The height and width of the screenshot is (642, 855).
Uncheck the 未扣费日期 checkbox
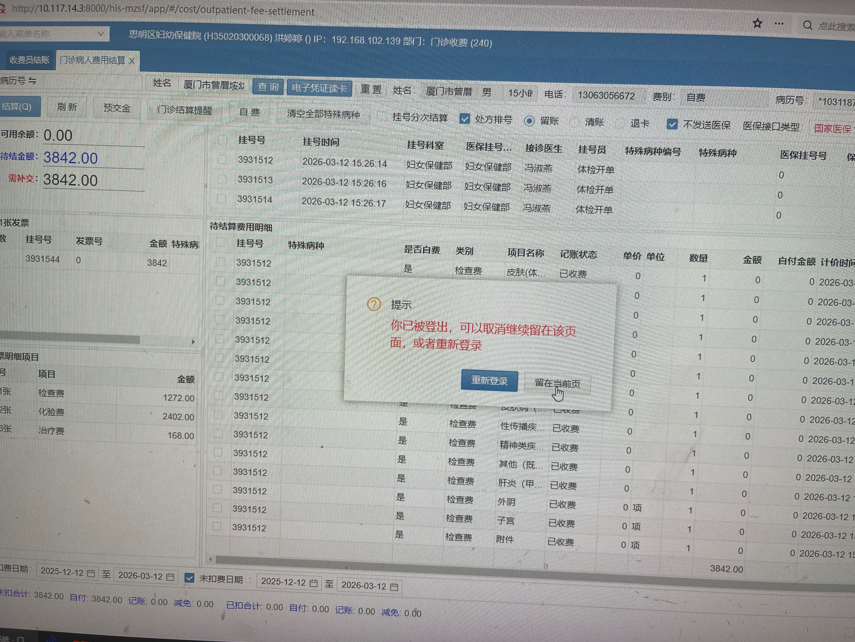[x=189, y=578]
